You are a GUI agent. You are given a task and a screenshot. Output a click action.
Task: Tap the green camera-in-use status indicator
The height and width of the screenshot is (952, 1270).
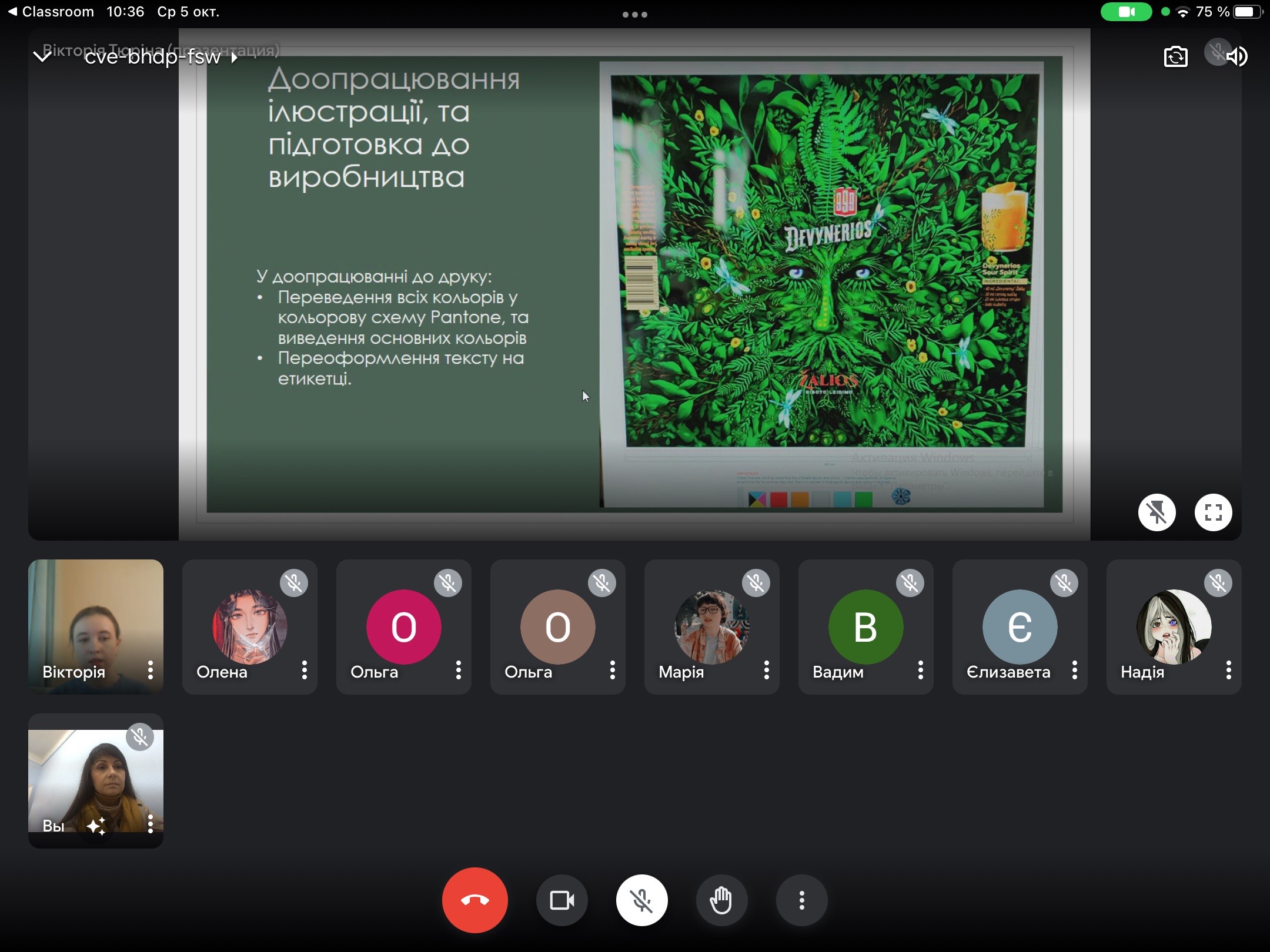point(1126,12)
